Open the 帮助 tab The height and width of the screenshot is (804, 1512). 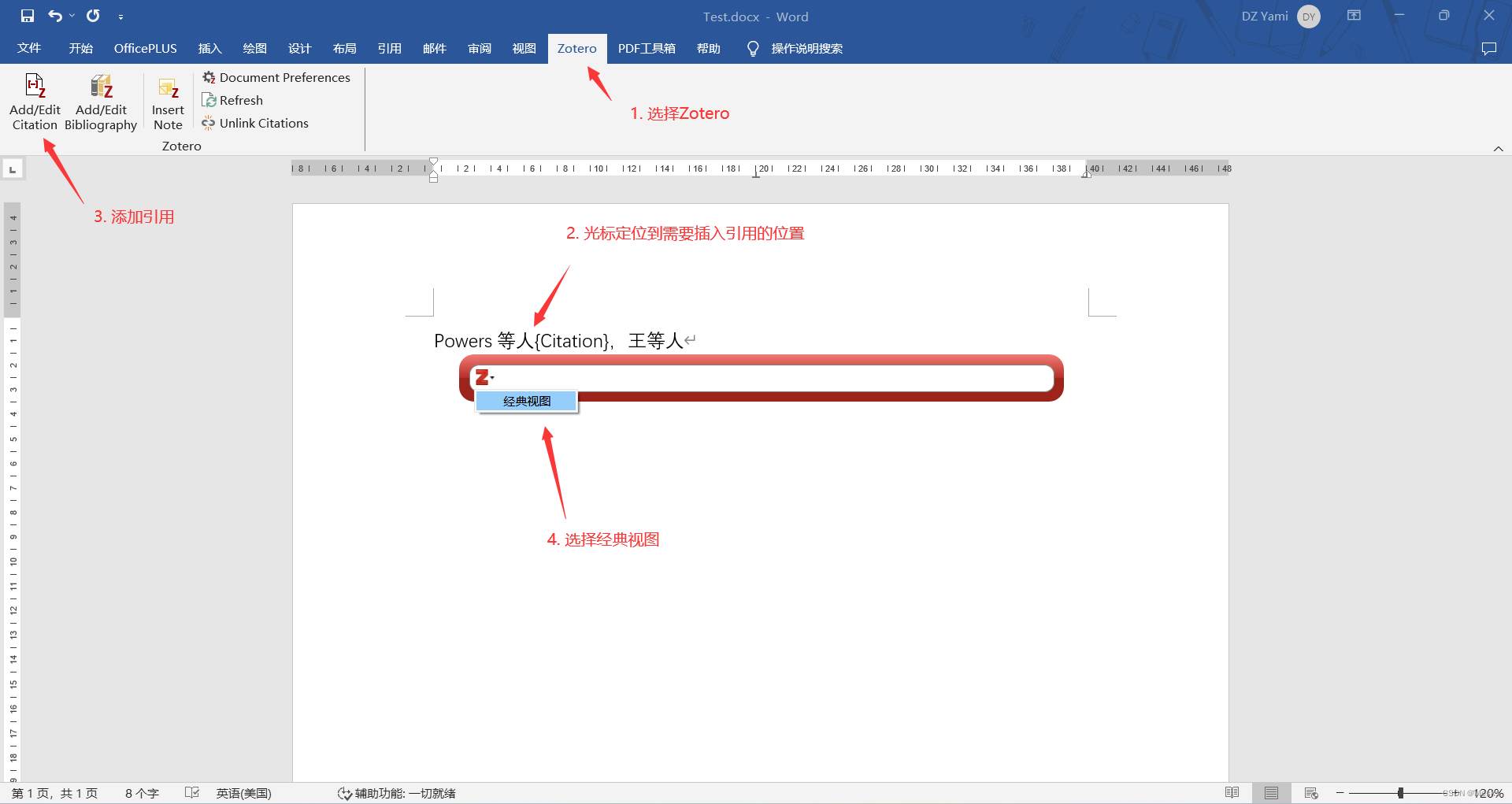tap(709, 48)
